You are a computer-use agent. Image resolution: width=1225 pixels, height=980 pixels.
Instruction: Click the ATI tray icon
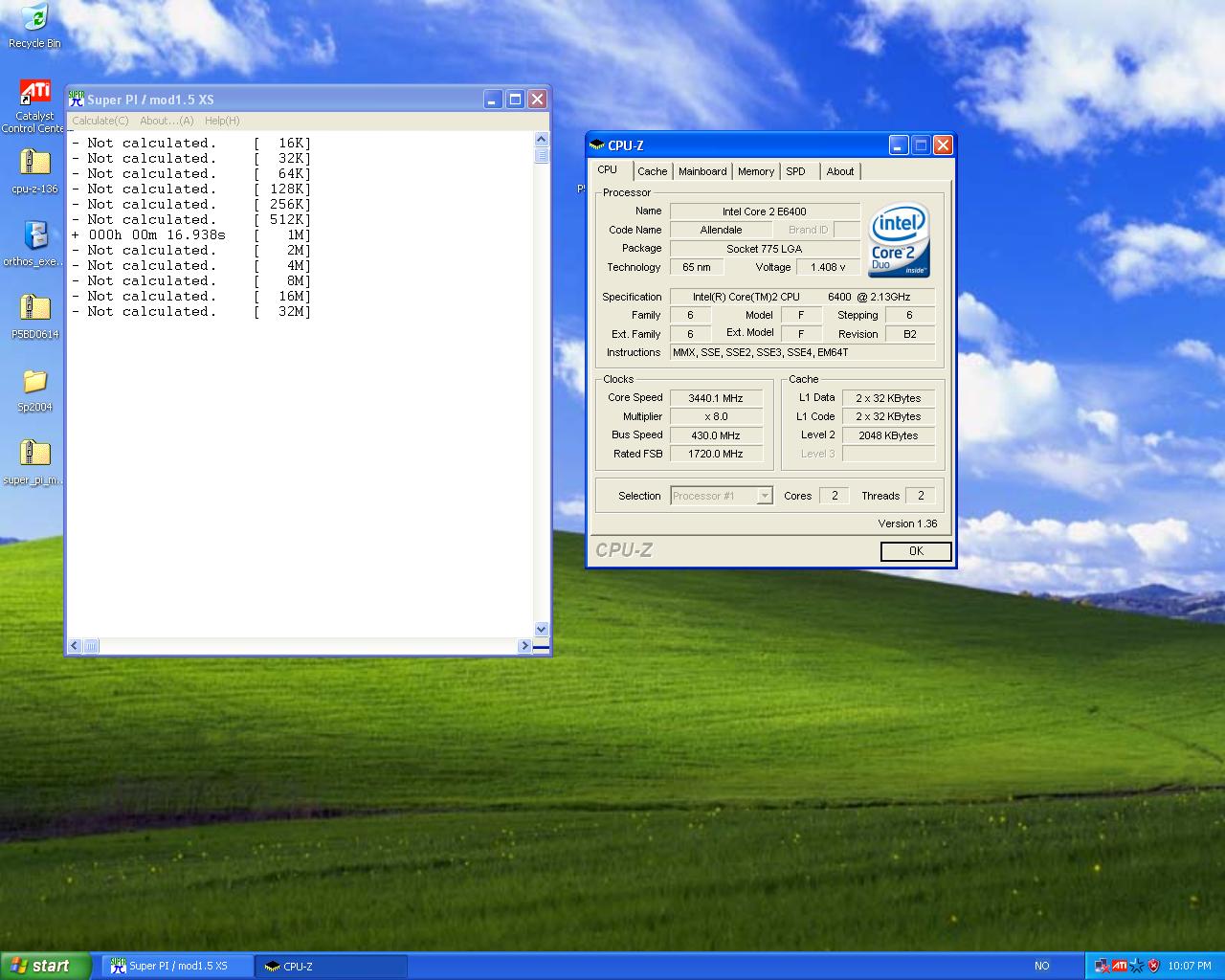click(x=1119, y=966)
